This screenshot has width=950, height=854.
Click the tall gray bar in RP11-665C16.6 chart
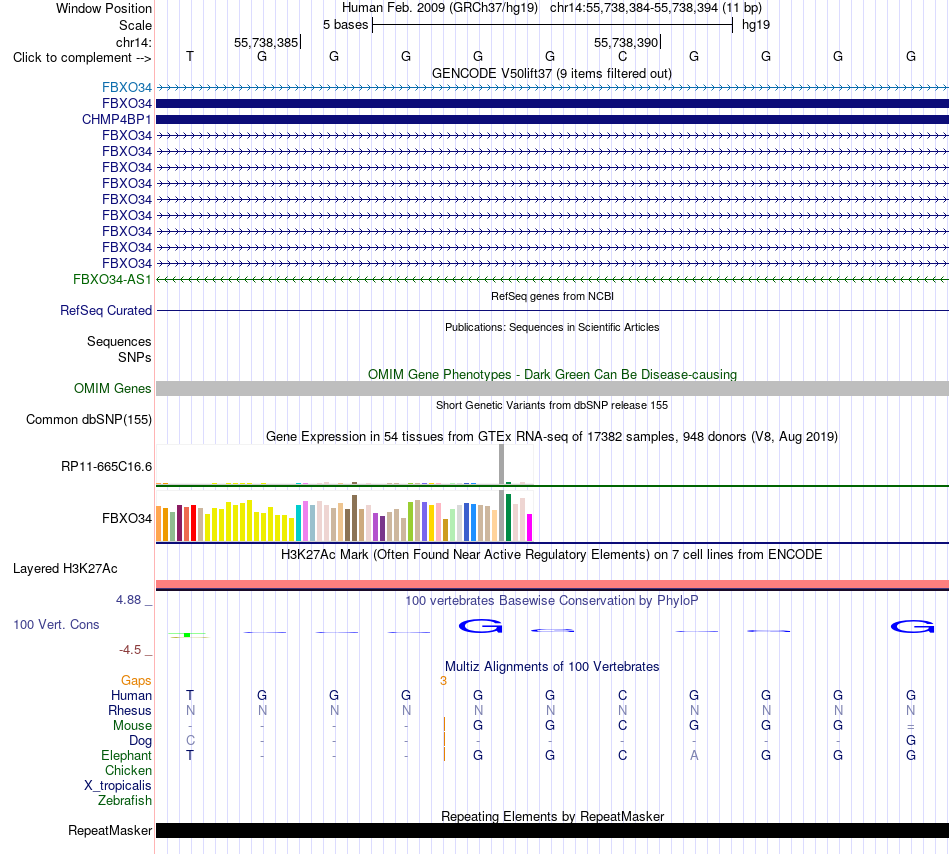coord(501,464)
